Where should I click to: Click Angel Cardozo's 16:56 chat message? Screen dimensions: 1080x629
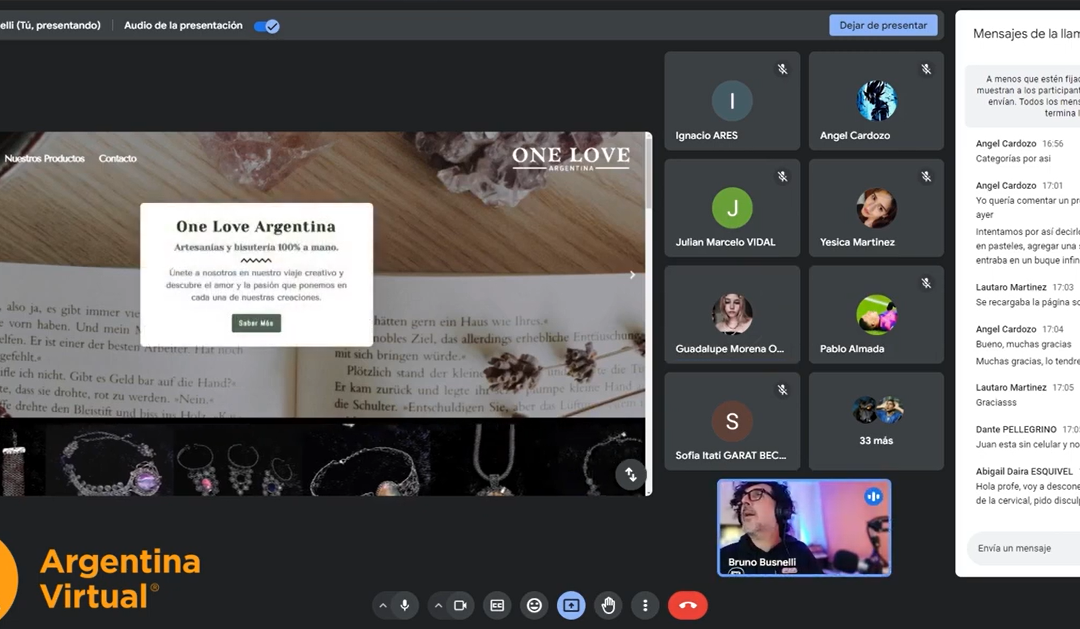[1013, 158]
